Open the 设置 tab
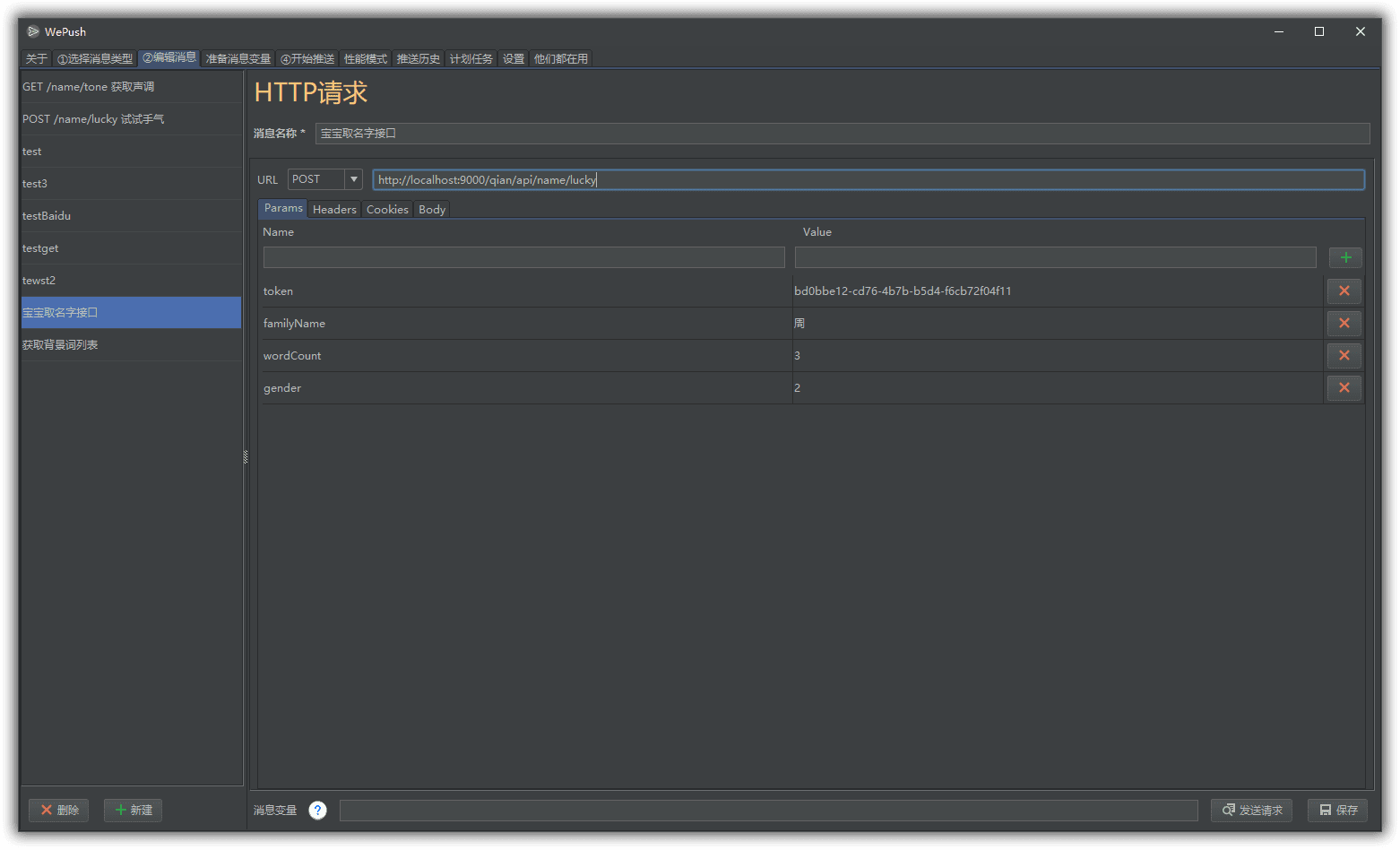 514,58
